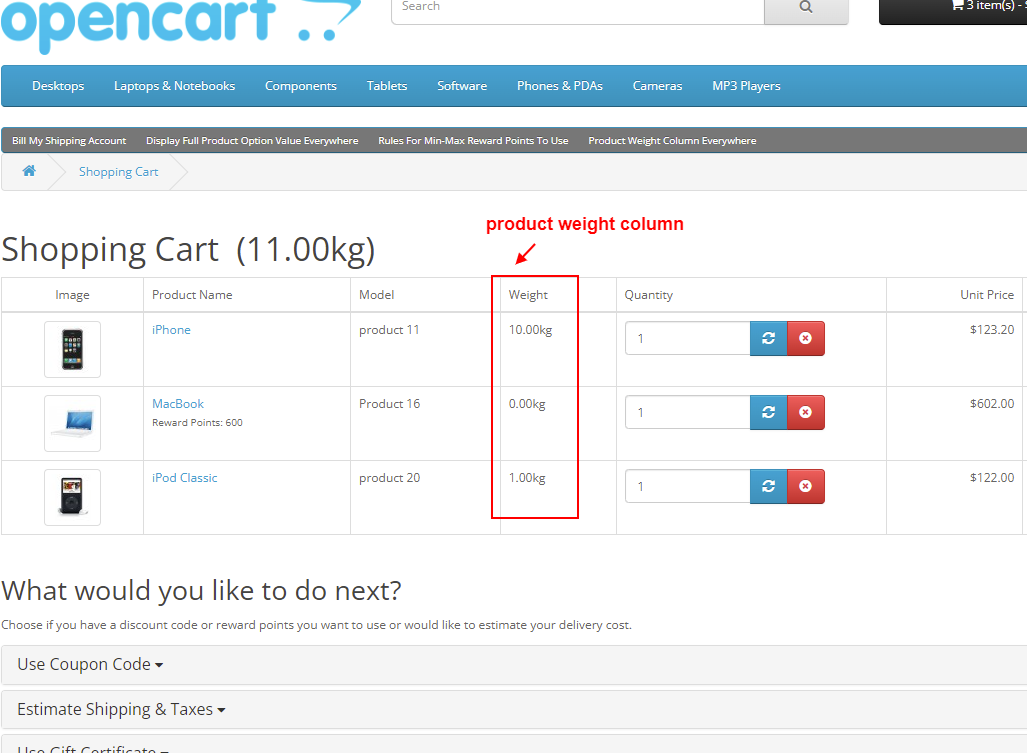Viewport: 1027px width, 753px height.
Task: Click the Shopping Cart breadcrumb link
Action: [119, 172]
